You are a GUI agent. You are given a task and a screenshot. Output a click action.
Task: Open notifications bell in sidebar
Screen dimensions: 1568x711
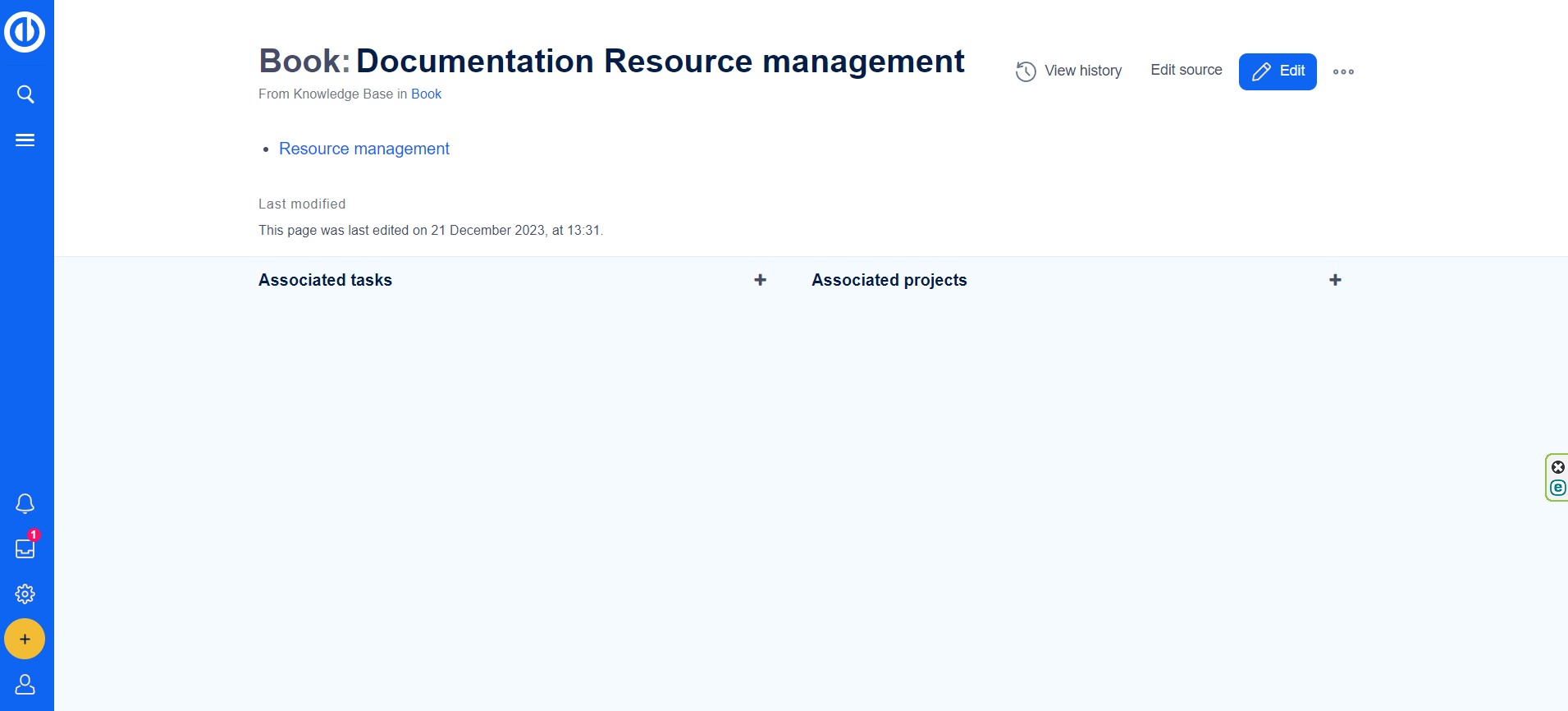click(x=25, y=503)
